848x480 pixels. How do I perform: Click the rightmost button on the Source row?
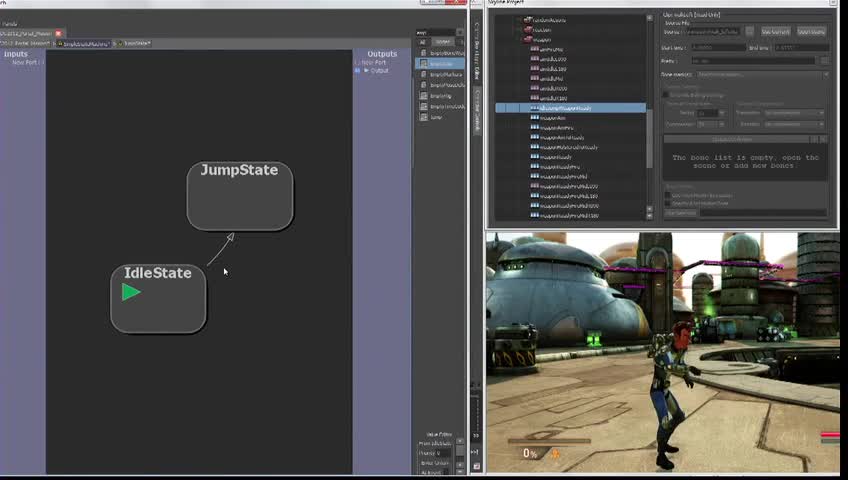(x=811, y=32)
